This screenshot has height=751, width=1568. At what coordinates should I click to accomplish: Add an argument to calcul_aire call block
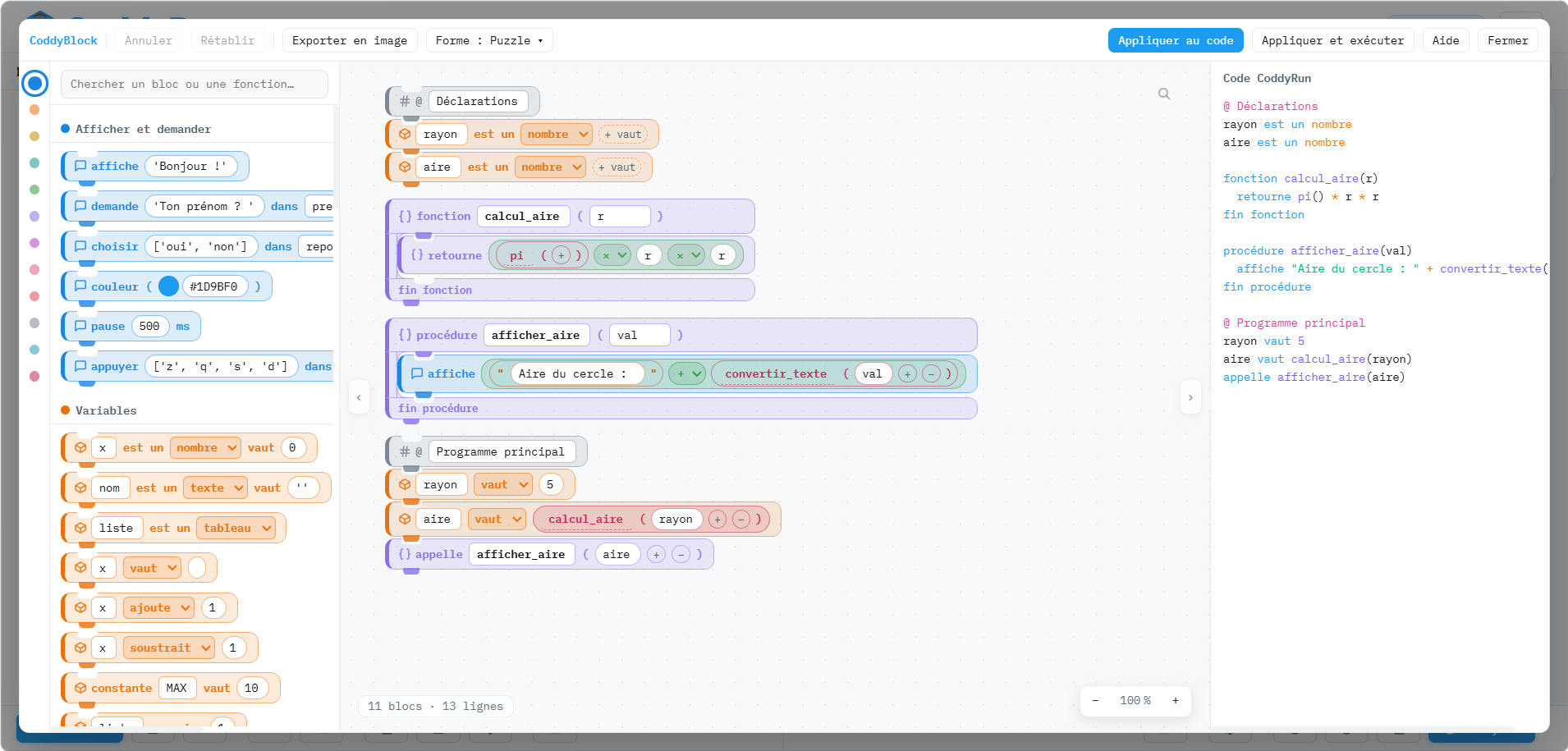718,520
